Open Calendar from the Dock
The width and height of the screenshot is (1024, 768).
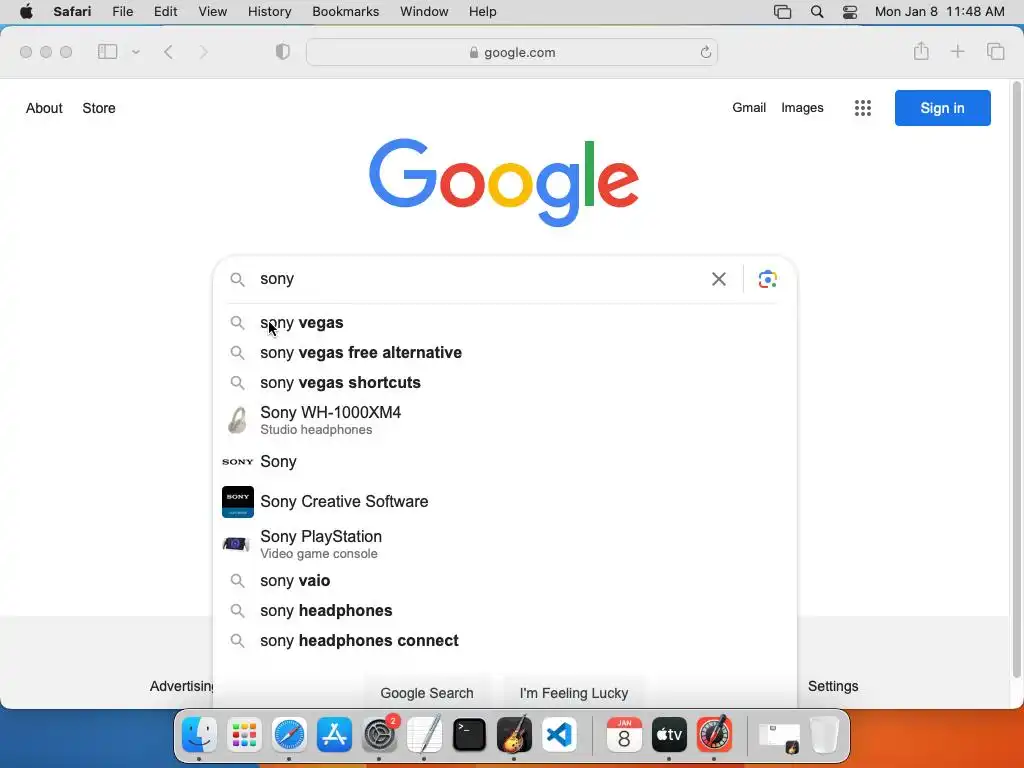pyautogui.click(x=624, y=735)
